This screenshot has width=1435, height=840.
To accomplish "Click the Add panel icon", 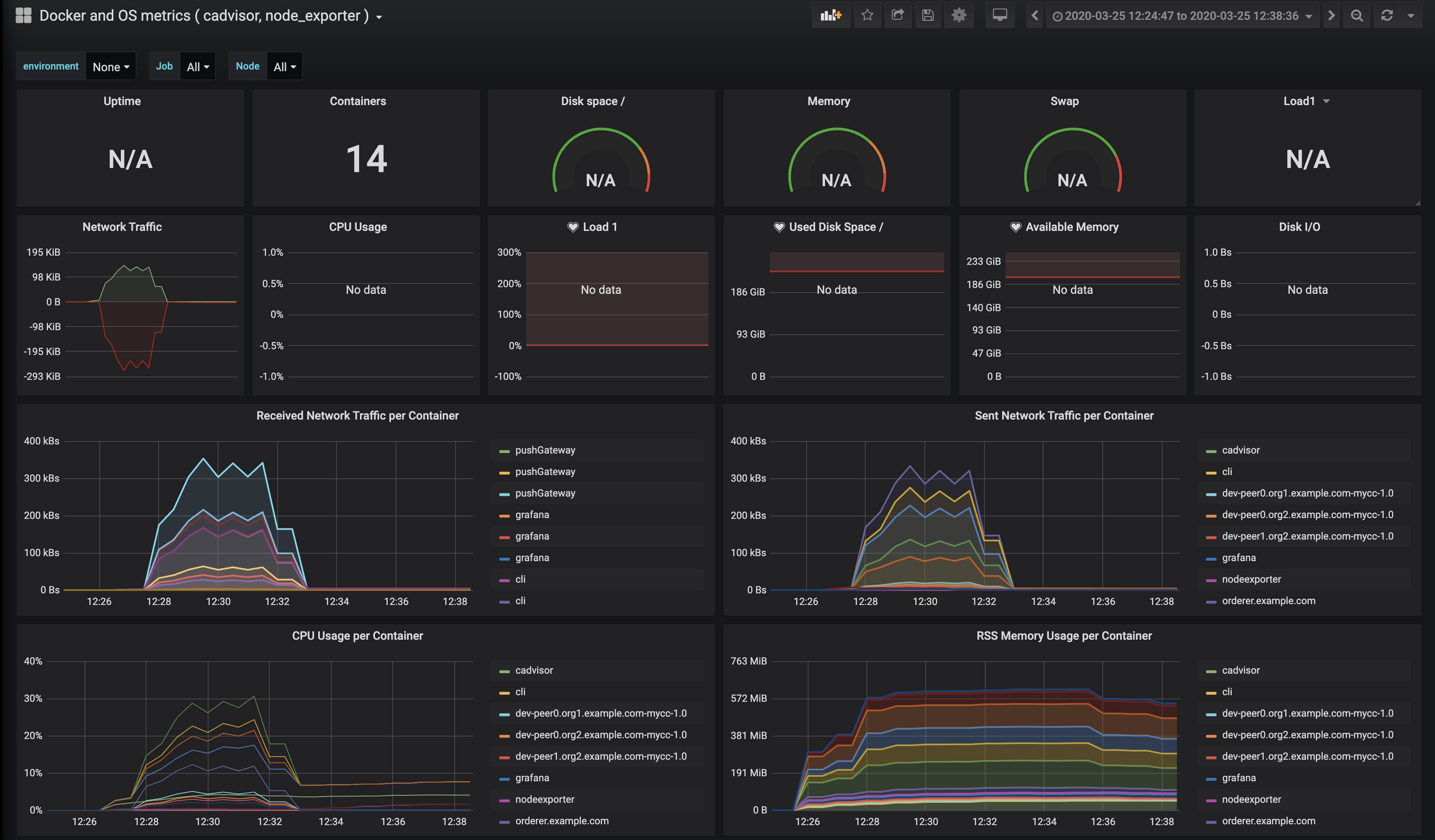I will [831, 15].
